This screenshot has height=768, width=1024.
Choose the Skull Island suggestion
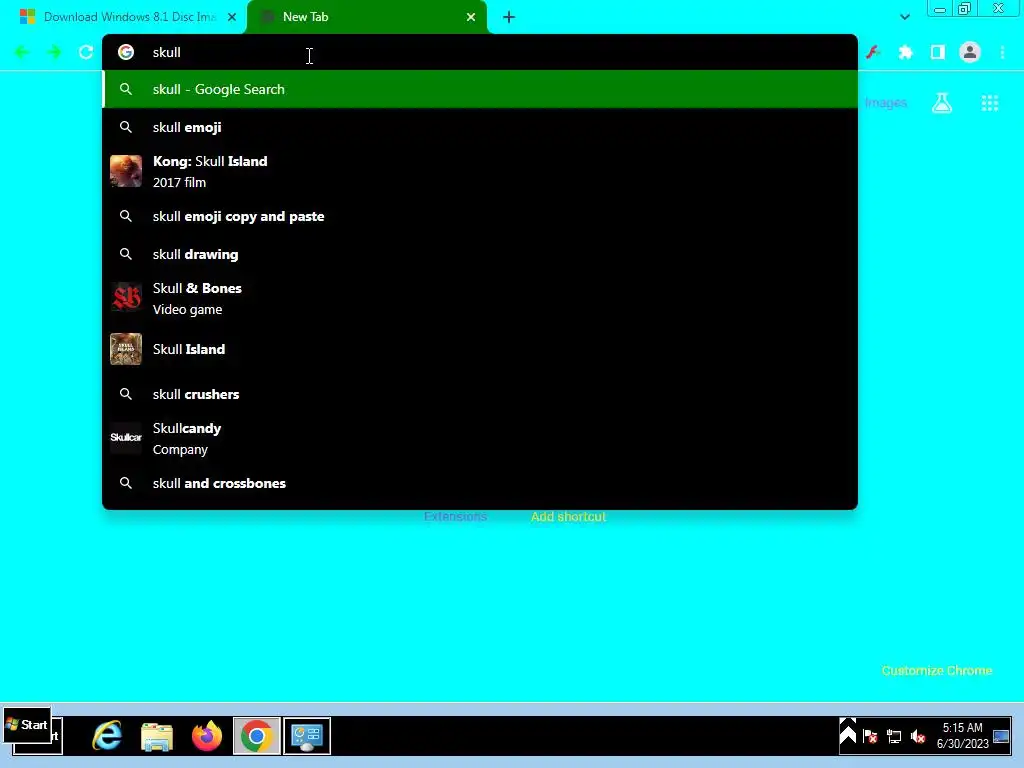(x=480, y=349)
